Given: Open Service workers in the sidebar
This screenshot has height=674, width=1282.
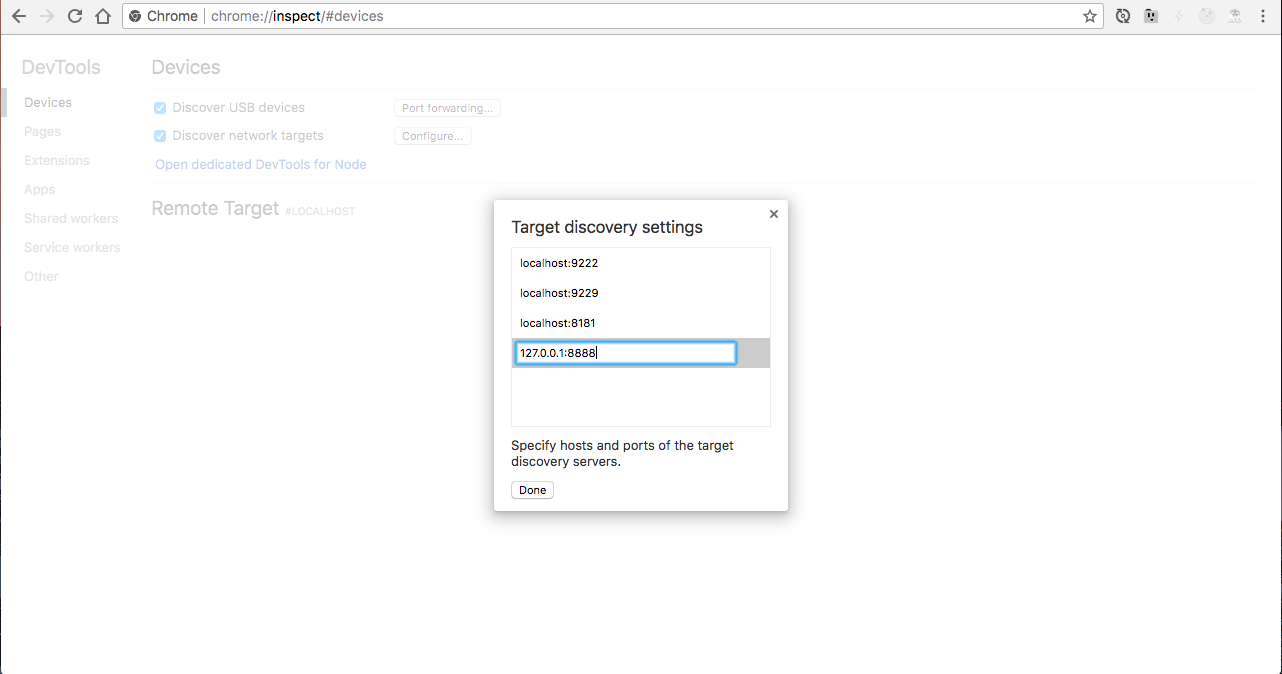Looking at the screenshot, I should pyautogui.click(x=72, y=247).
